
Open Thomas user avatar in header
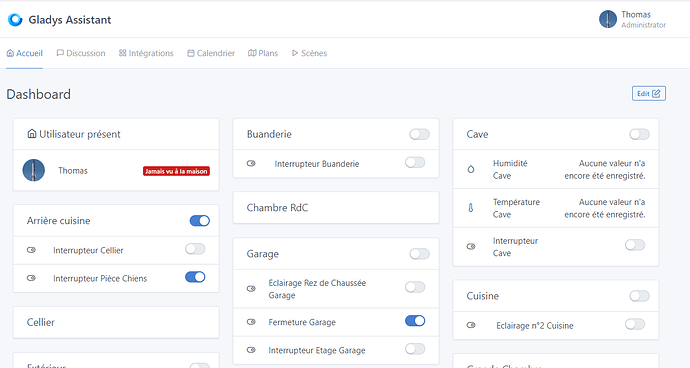pos(608,19)
